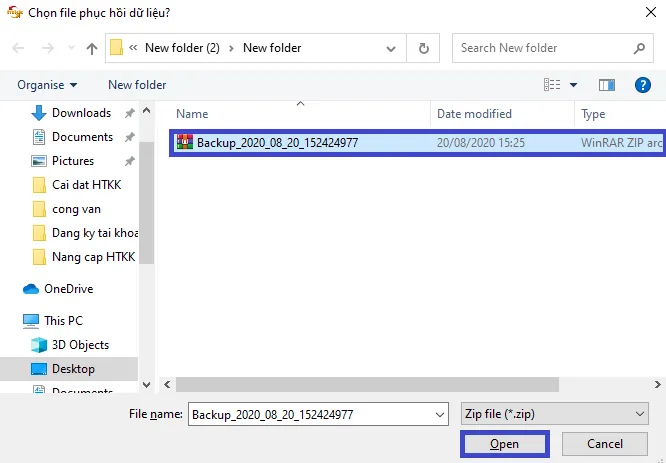The image size is (666, 463).
Task: Click the Back navigation arrow
Action: point(18,48)
